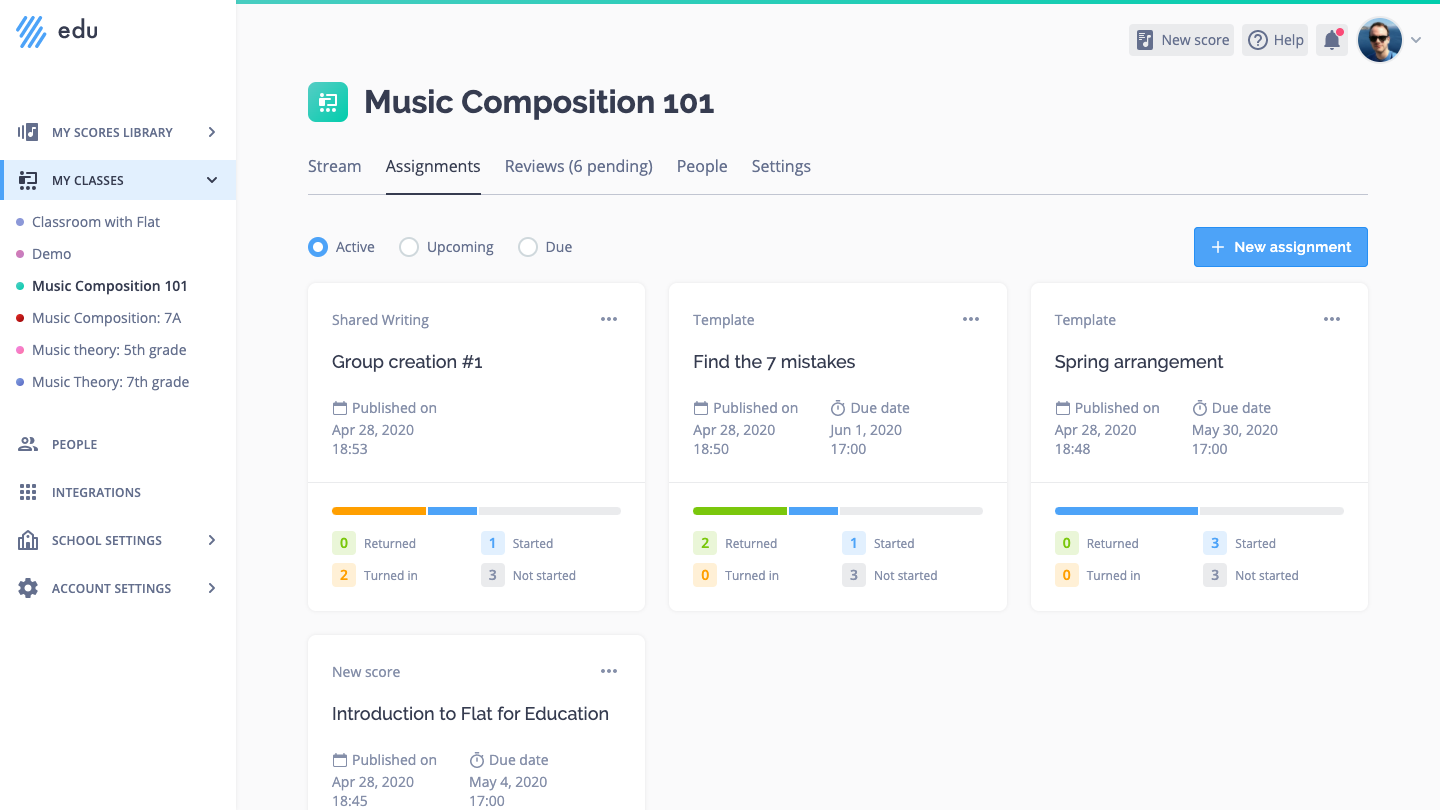Expand the School Settings chevron
This screenshot has height=810, width=1440.
point(212,540)
